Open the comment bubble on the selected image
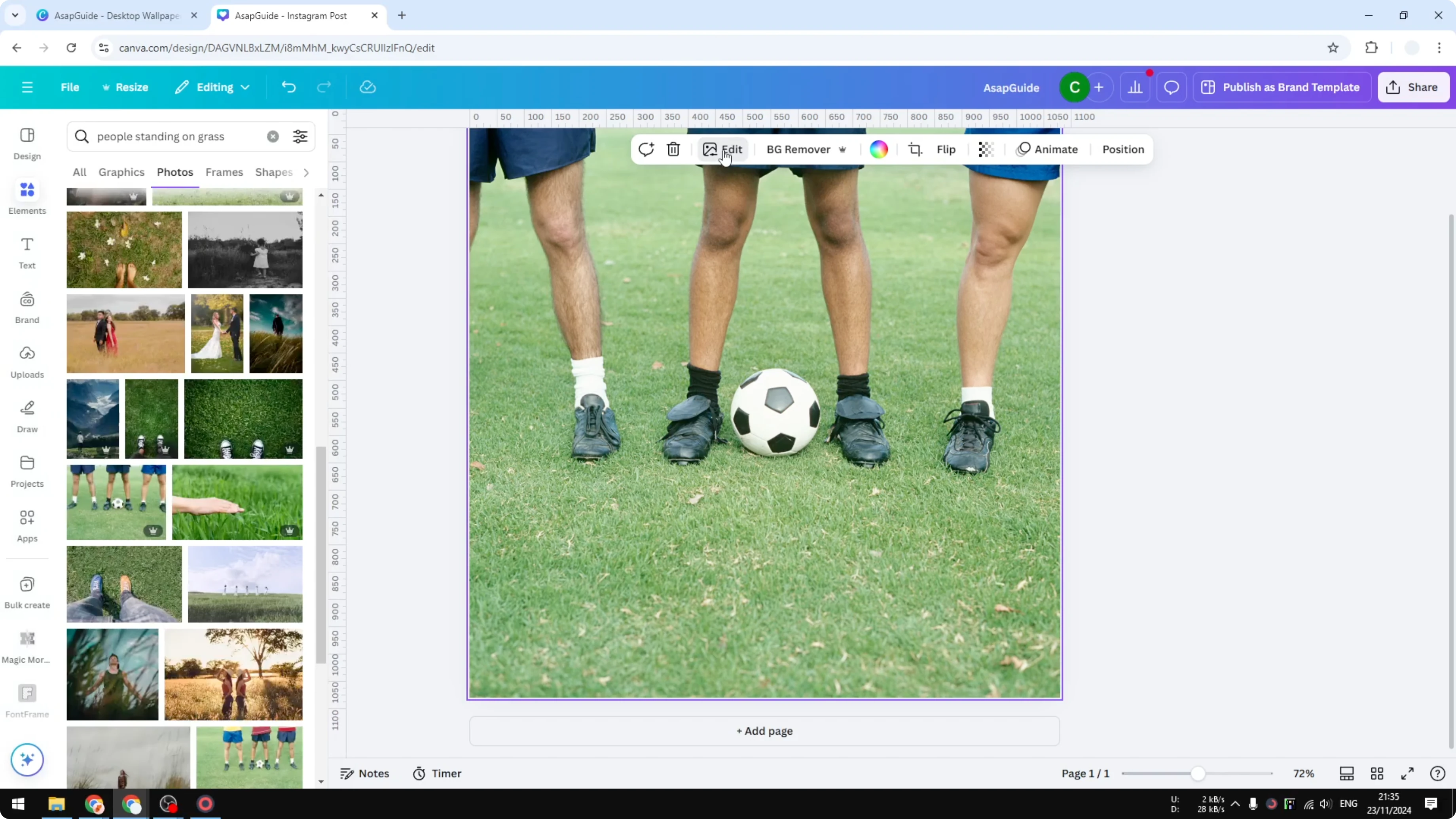The image size is (1456, 819). click(x=646, y=149)
